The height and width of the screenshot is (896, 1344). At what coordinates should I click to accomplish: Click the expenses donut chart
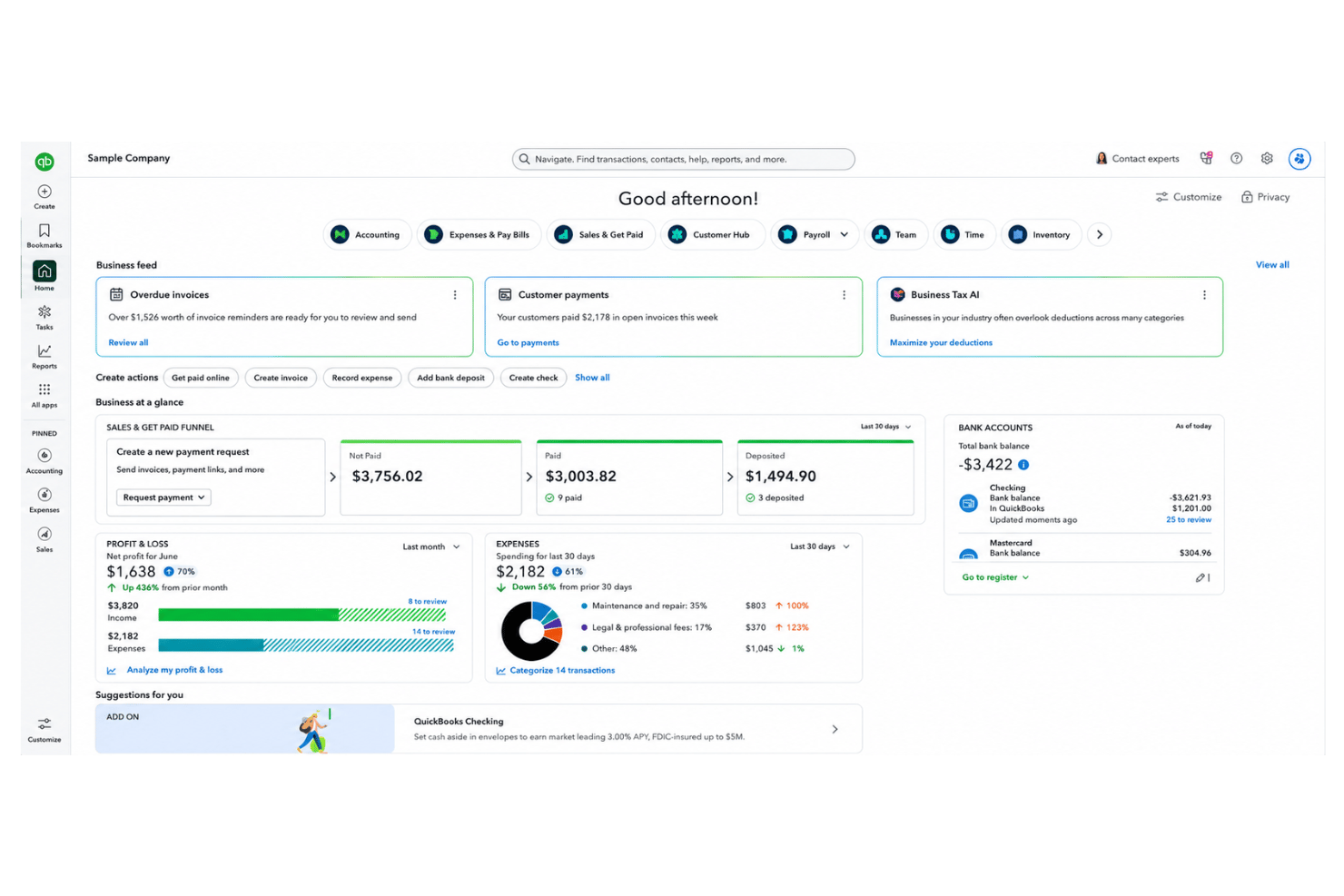[x=531, y=630]
